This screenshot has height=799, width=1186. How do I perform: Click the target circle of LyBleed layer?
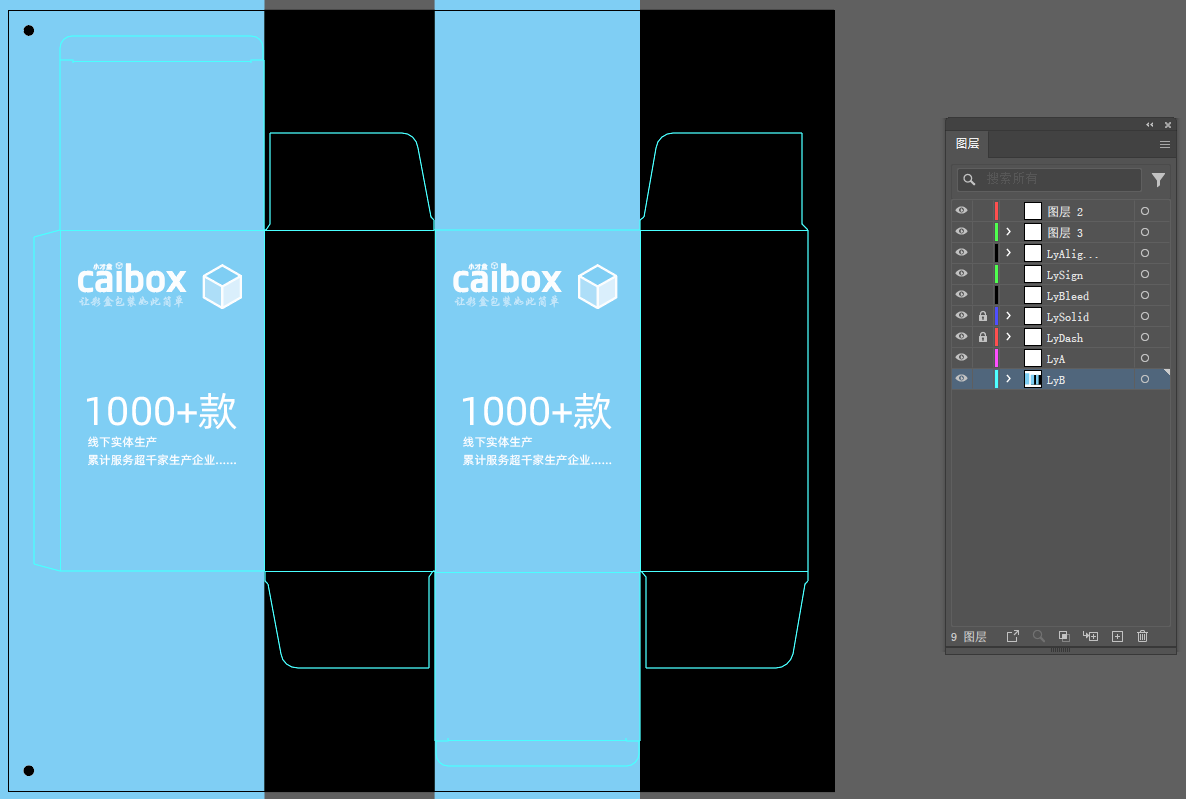[x=1144, y=295]
